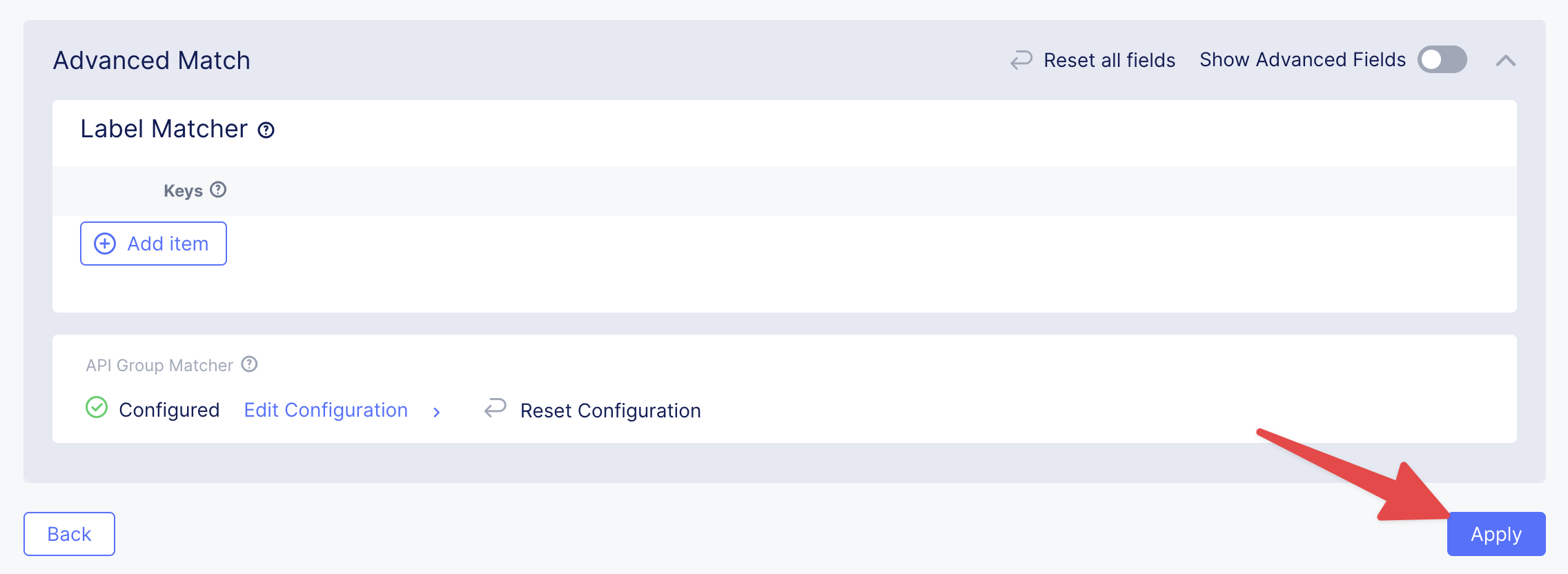Click the Reset all fields text
The width and height of the screenshot is (1568, 574).
pos(1109,61)
